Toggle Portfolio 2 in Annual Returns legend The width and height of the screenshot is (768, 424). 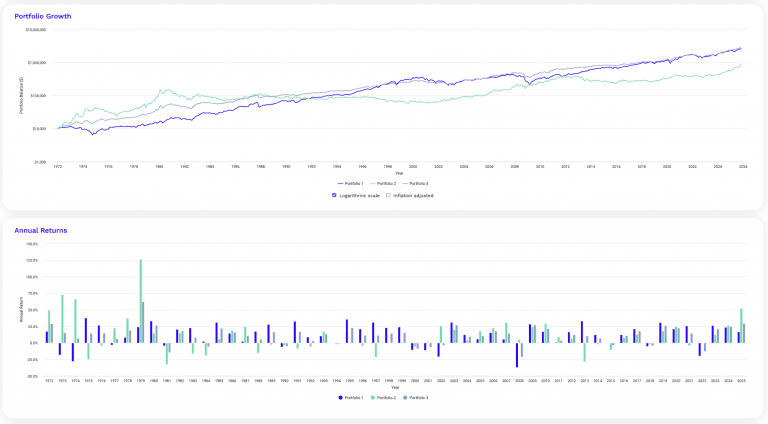[383, 398]
